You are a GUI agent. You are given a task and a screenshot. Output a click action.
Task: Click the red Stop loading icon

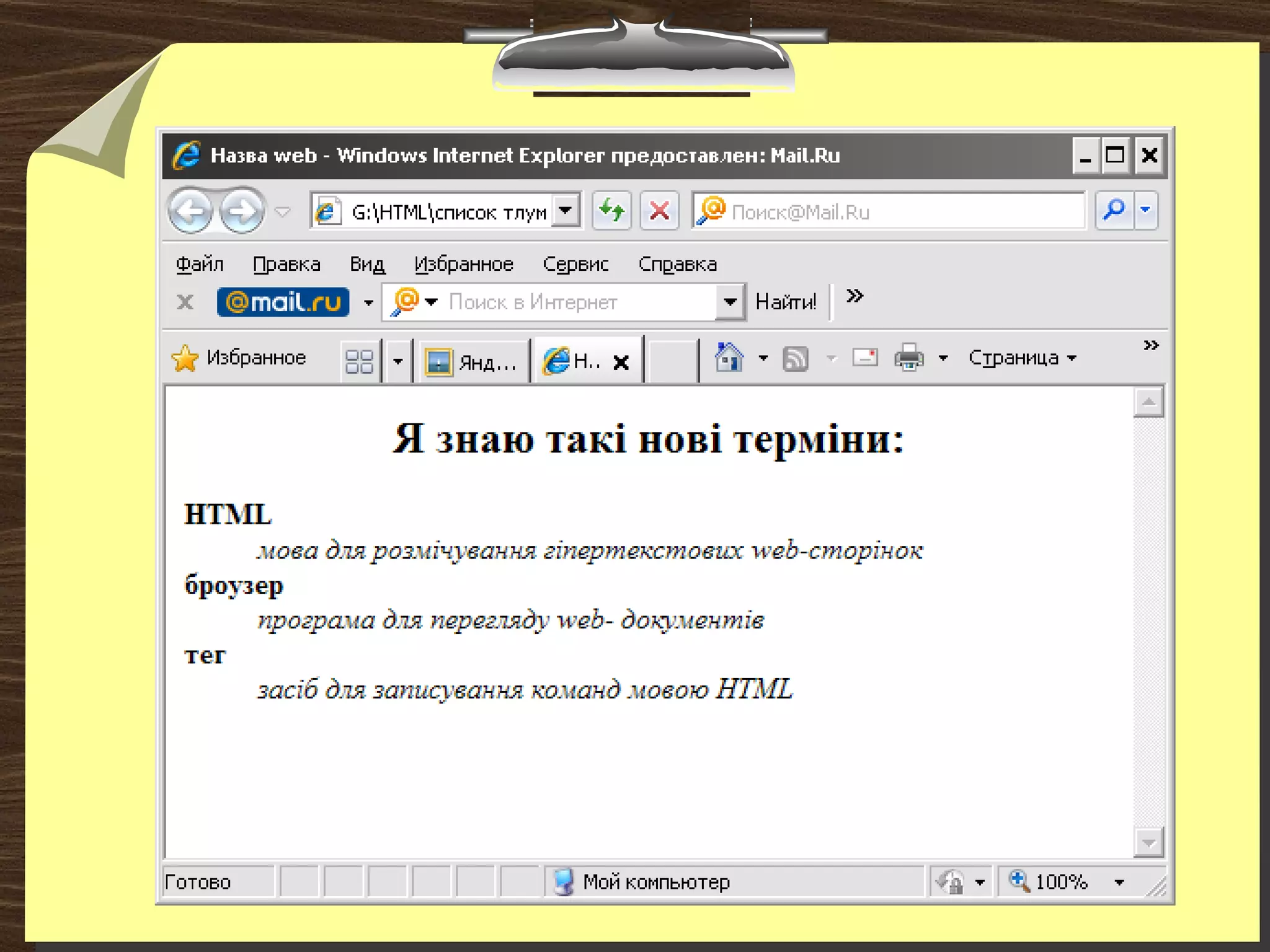point(659,211)
